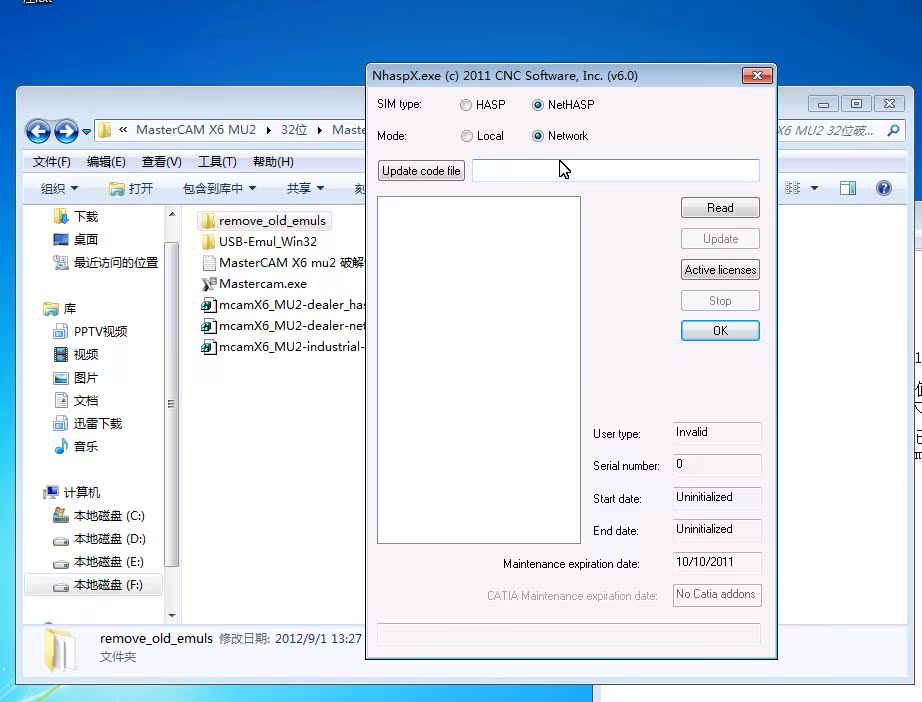Select 本地磁盘 (C:) drive
The width and height of the screenshot is (922, 702).
[99, 516]
